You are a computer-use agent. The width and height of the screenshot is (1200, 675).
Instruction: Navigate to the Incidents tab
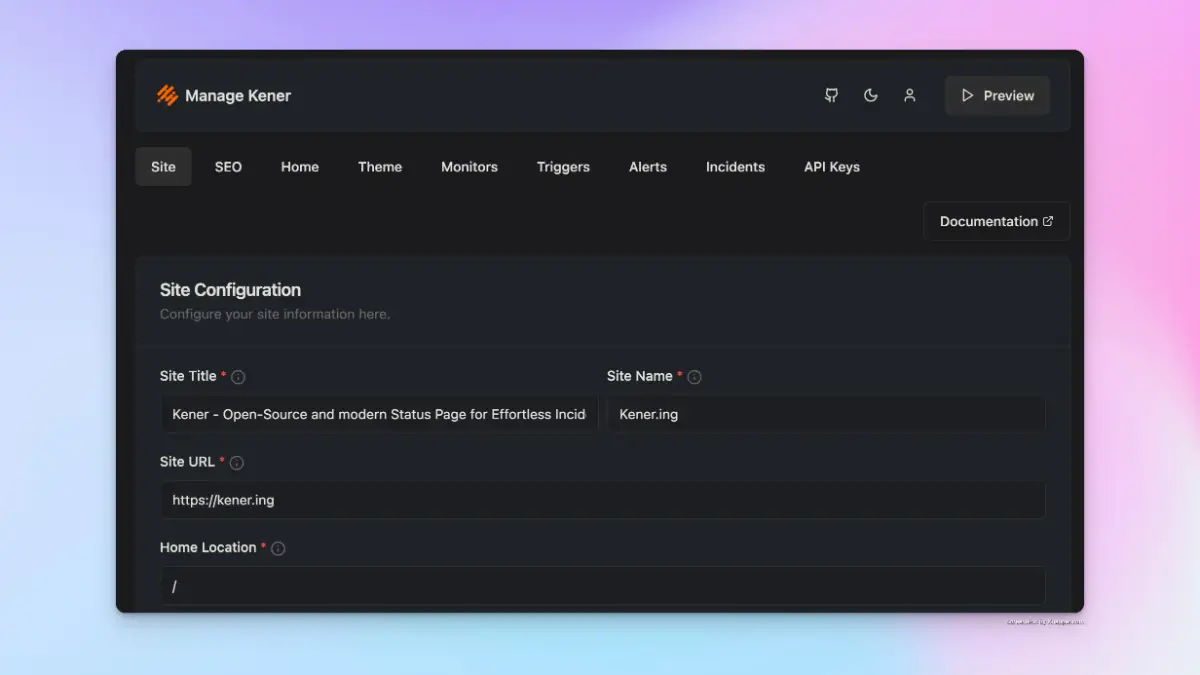pyautogui.click(x=735, y=167)
